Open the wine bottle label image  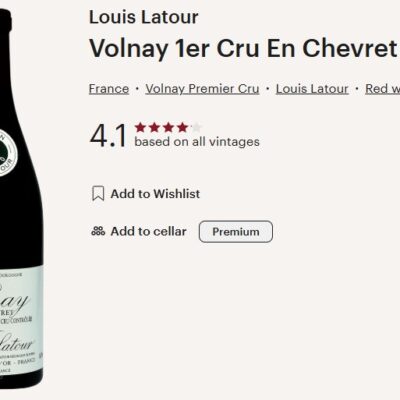[21, 323]
